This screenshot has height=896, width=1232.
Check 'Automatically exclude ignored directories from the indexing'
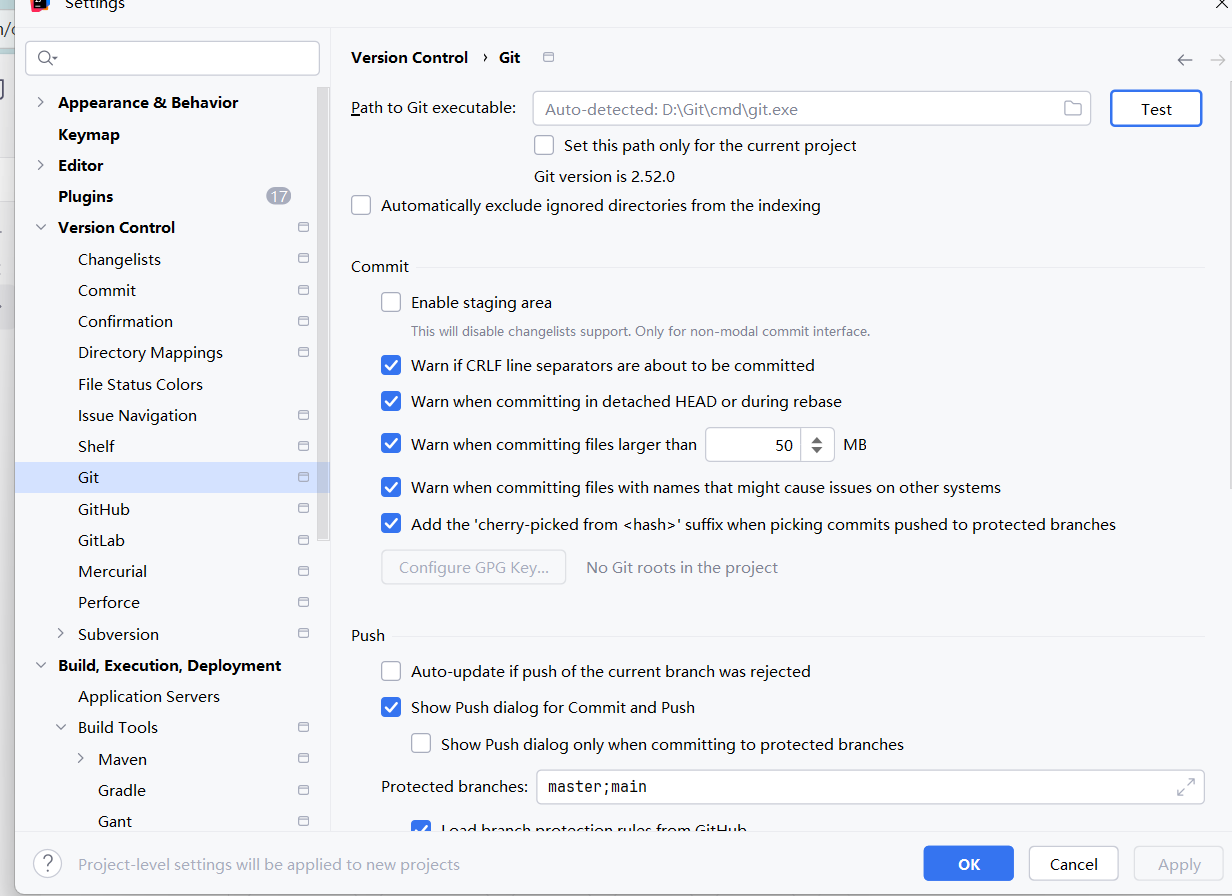[361, 205]
